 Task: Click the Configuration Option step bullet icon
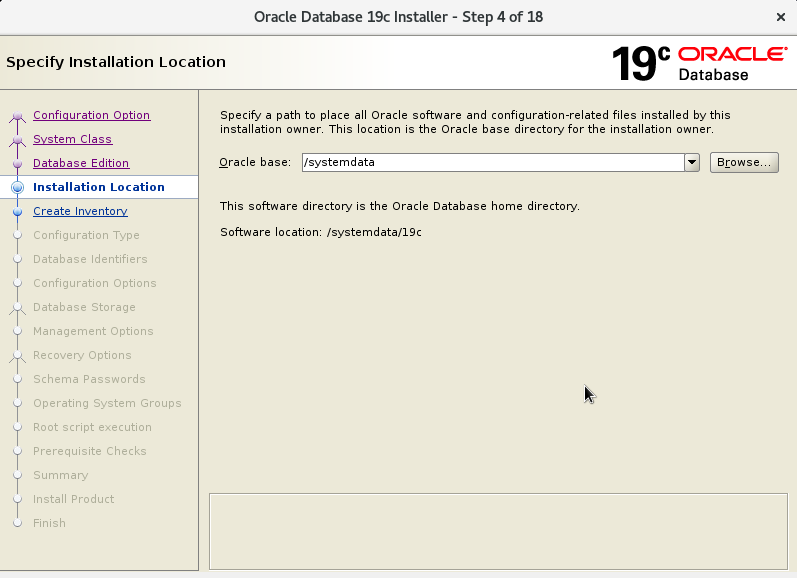pyautogui.click(x=17, y=116)
